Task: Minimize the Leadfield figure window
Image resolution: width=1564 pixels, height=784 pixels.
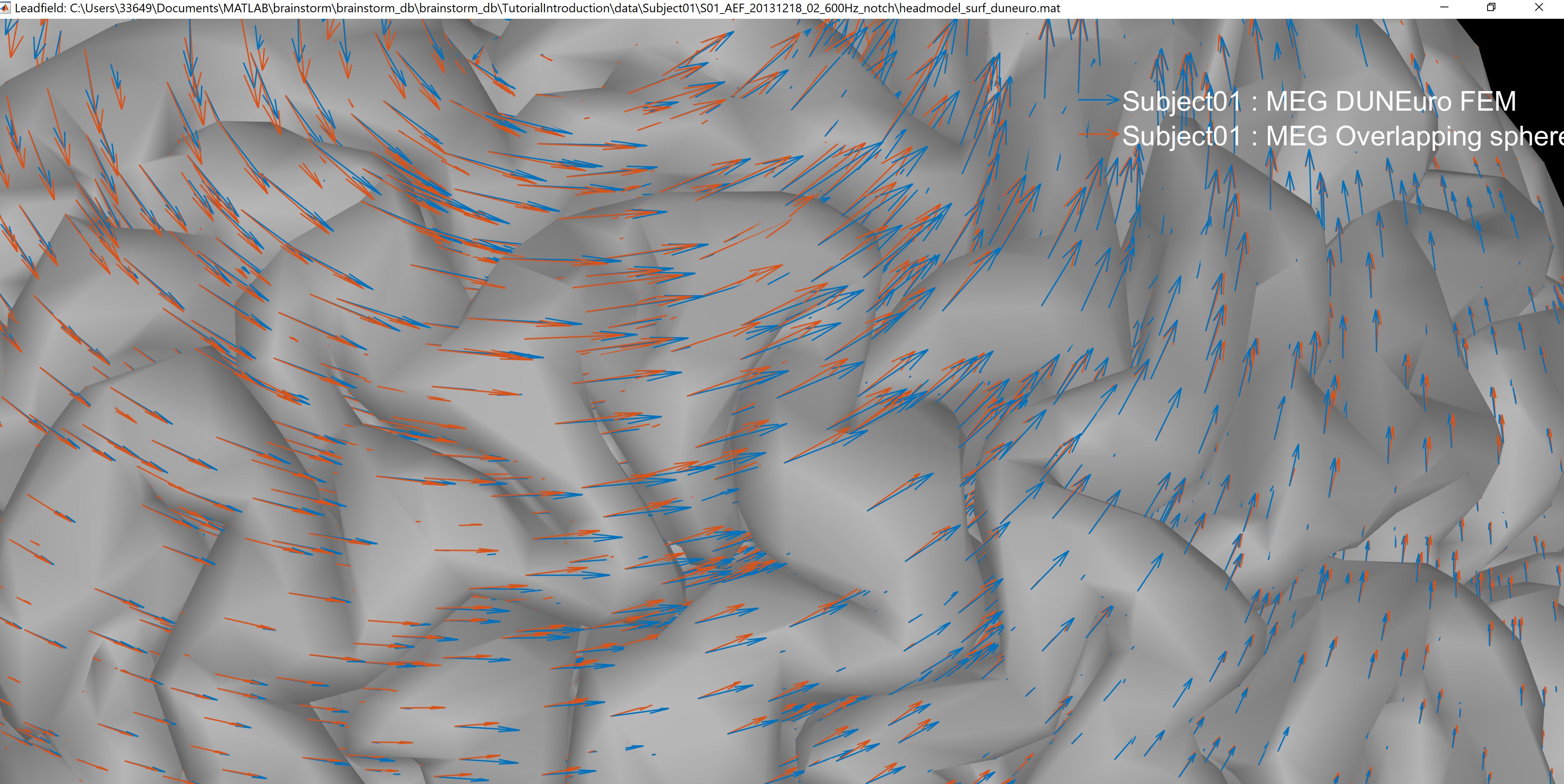Action: 1444,8
